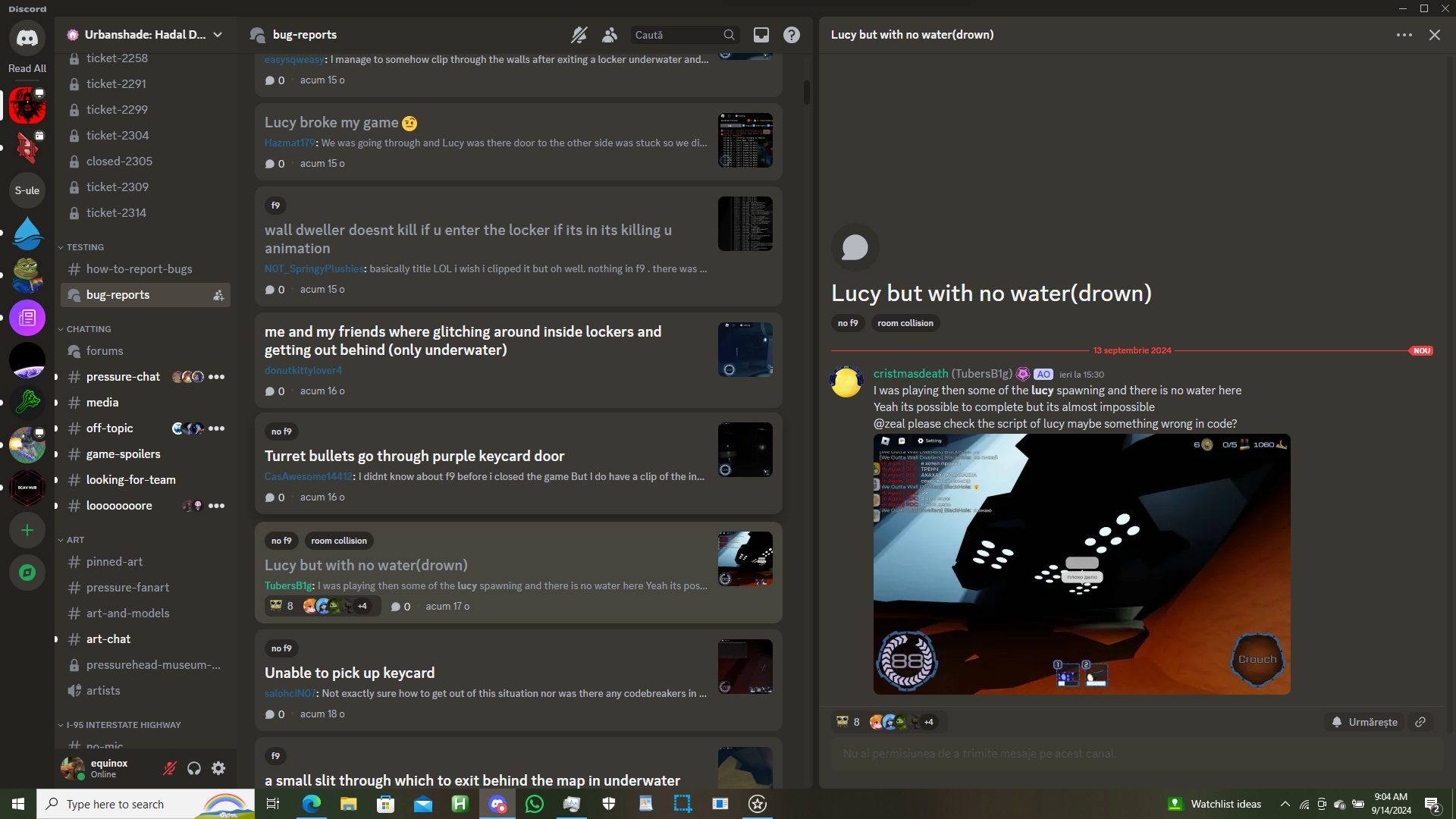Open the pressure-chat channel
The width and height of the screenshot is (1456, 819).
(x=123, y=377)
